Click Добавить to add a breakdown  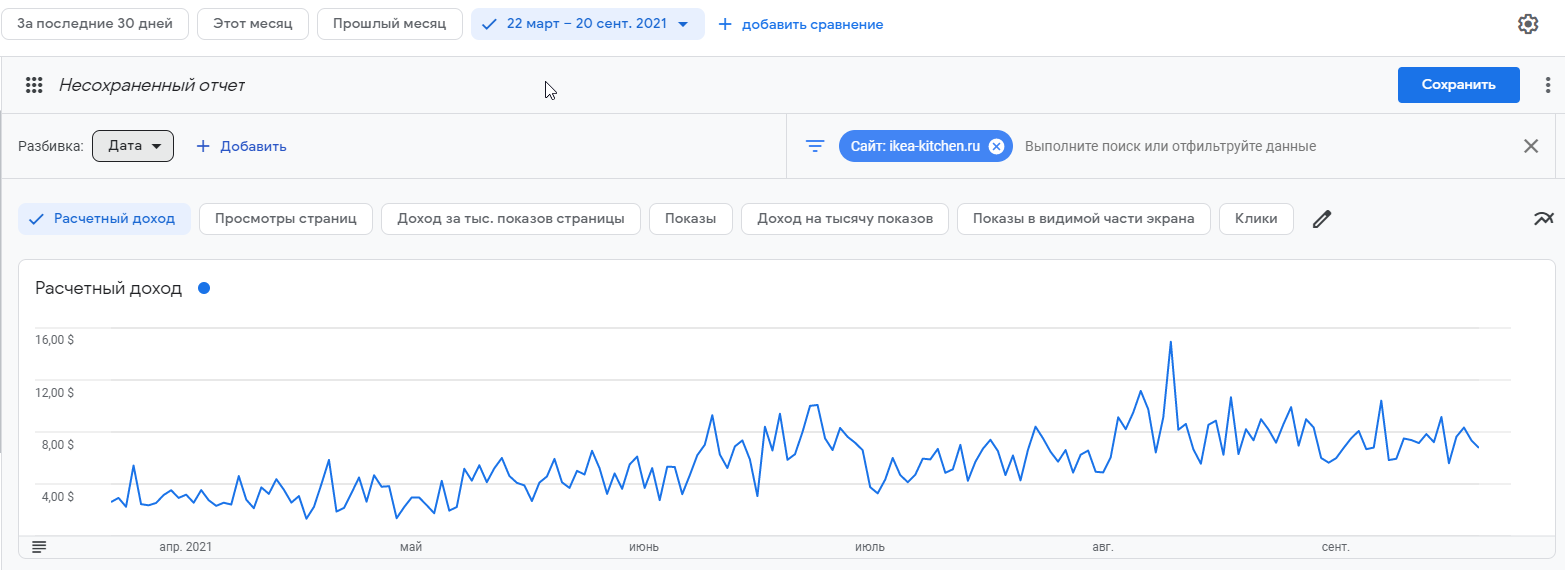point(241,146)
